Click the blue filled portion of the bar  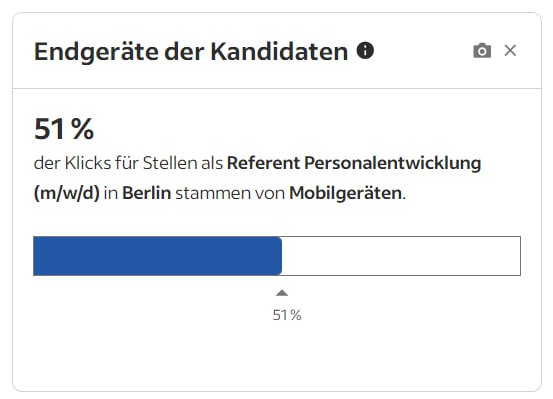tap(158, 256)
